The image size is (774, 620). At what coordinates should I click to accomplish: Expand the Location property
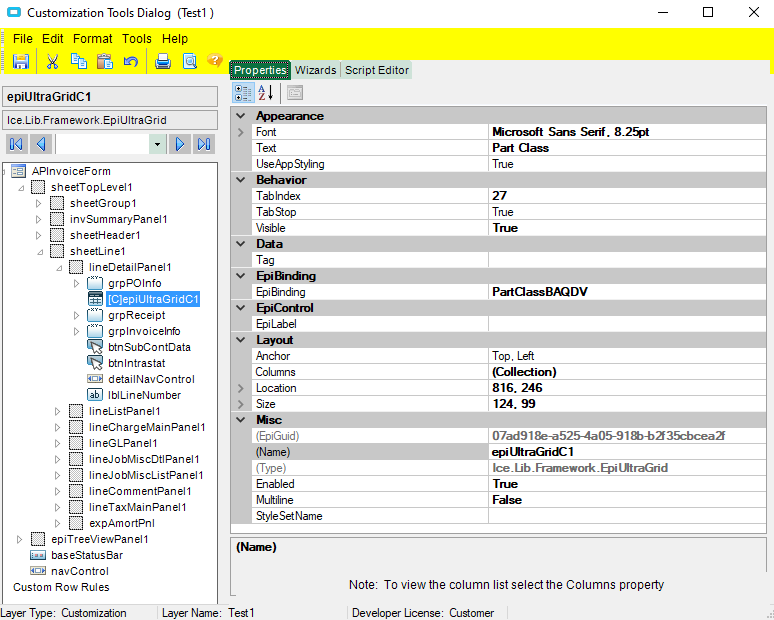coord(241,388)
